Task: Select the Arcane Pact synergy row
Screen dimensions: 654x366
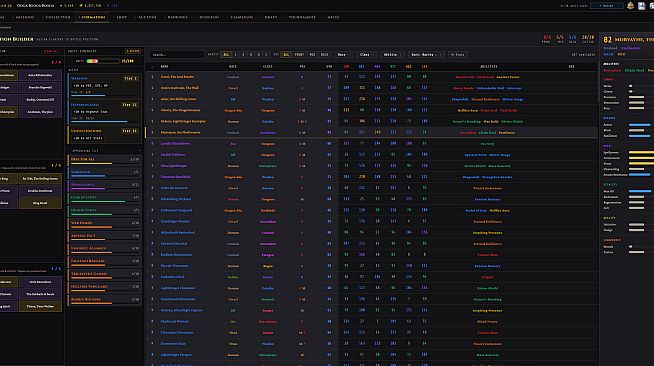Action: coord(104,236)
